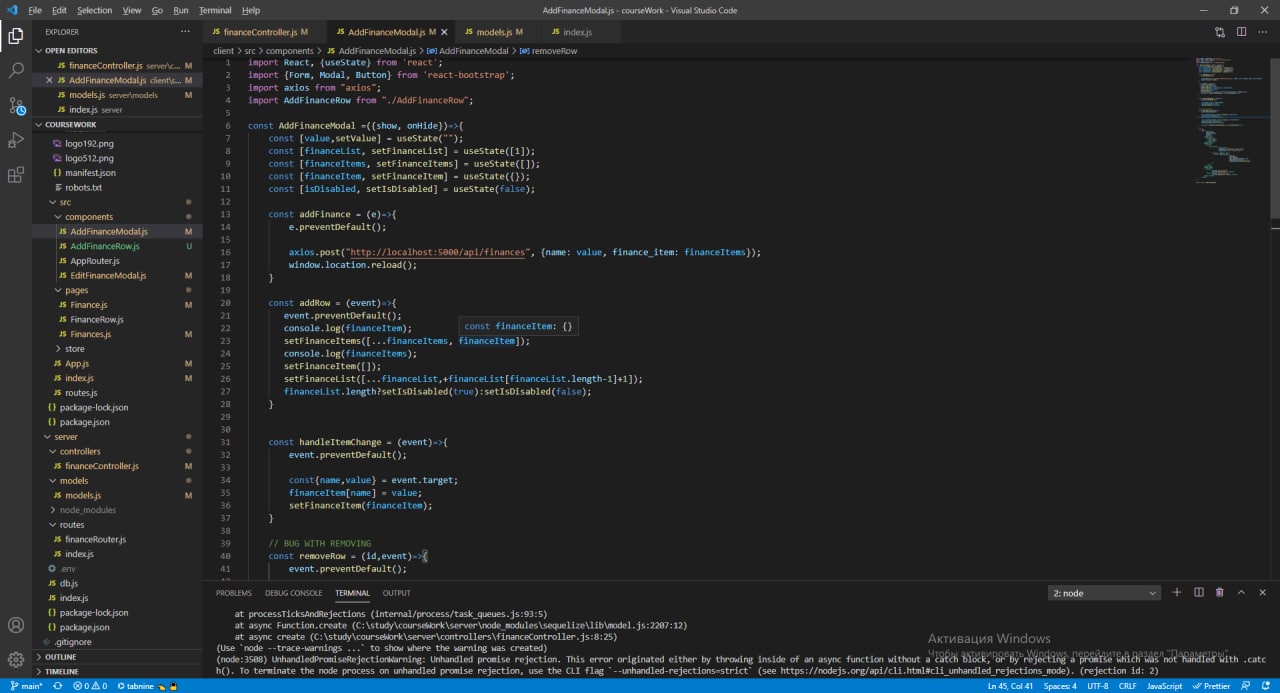Open the Selection menu
The width and height of the screenshot is (1280, 693).
(x=95, y=10)
